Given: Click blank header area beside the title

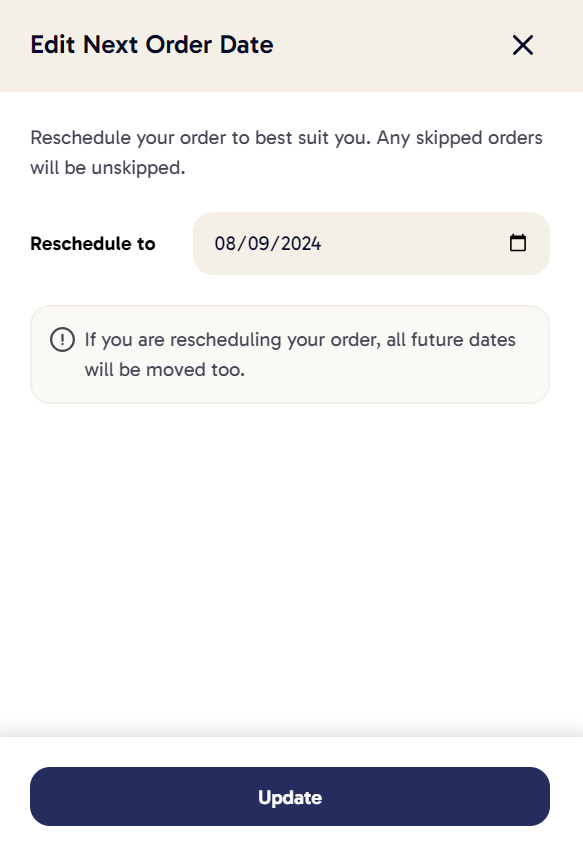Looking at the screenshot, I should [392, 45].
